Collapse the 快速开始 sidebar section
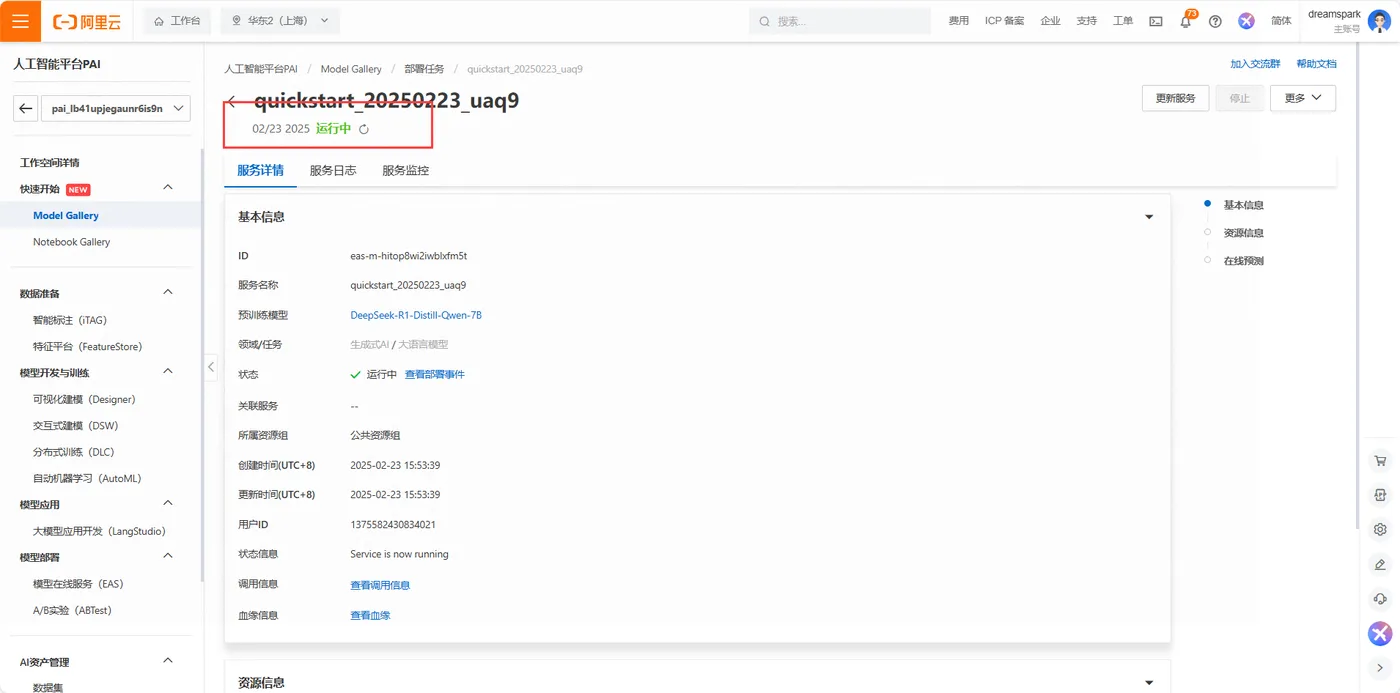 coord(168,188)
